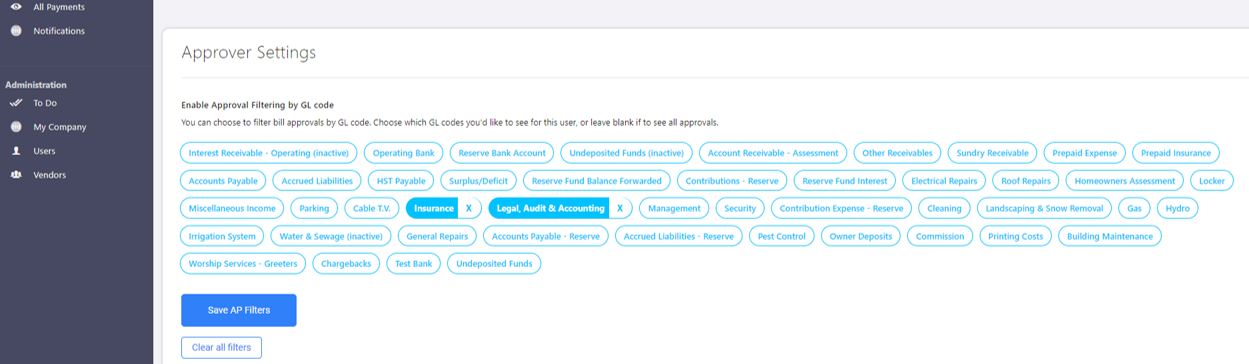Enable Reserve Fund Balance Forwarded filter
Image resolution: width=1249 pixels, height=364 pixels.
click(597, 181)
